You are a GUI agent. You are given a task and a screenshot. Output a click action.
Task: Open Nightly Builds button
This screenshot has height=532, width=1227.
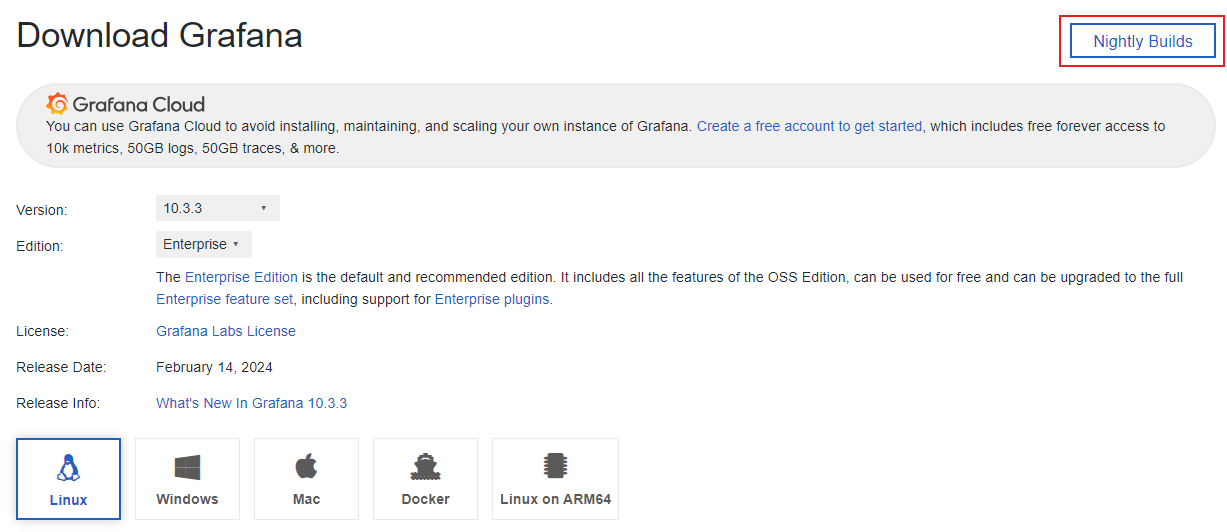1143,41
